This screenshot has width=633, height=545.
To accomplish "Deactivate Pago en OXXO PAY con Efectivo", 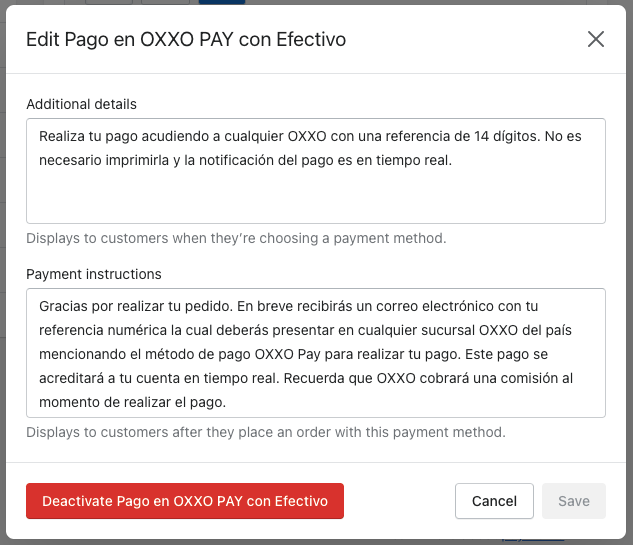I will click(185, 501).
